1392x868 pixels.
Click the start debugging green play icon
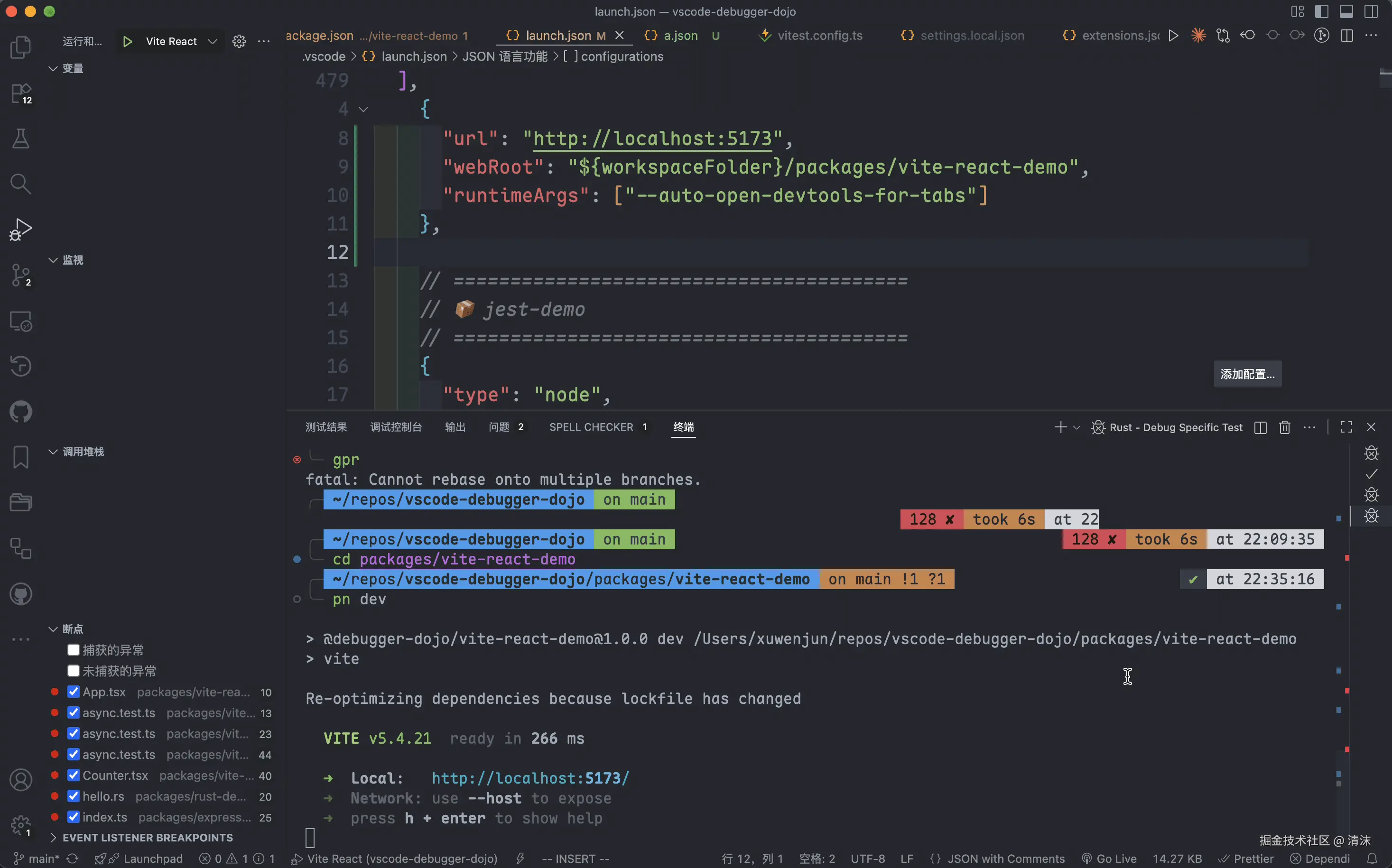point(128,41)
